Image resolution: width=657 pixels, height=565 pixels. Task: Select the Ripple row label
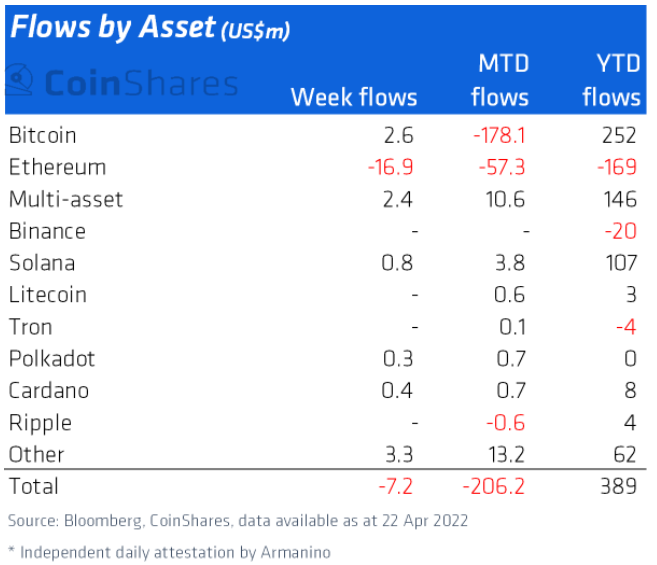pos(39,423)
